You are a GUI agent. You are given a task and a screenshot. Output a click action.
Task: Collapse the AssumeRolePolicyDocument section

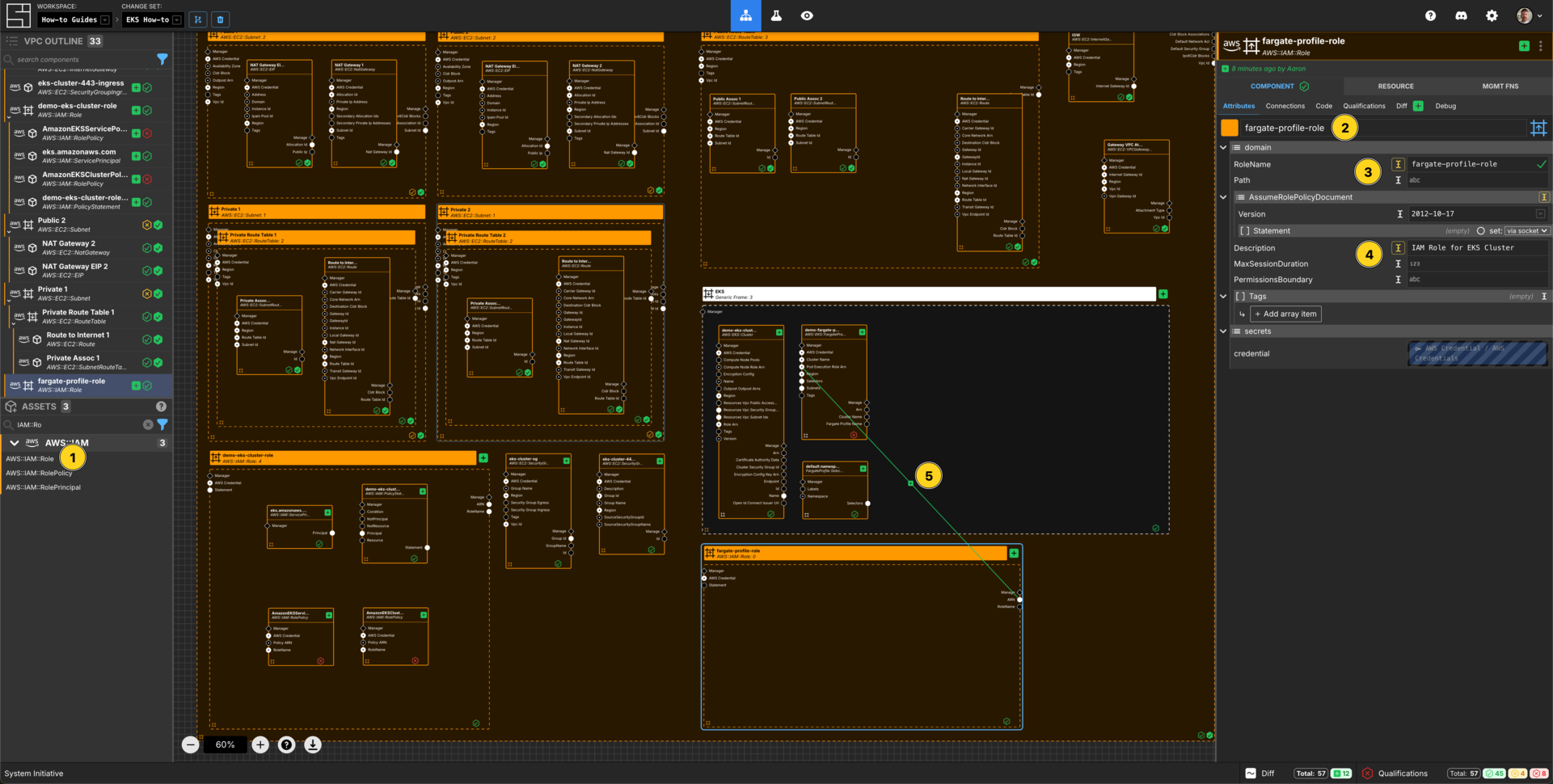coord(1223,197)
